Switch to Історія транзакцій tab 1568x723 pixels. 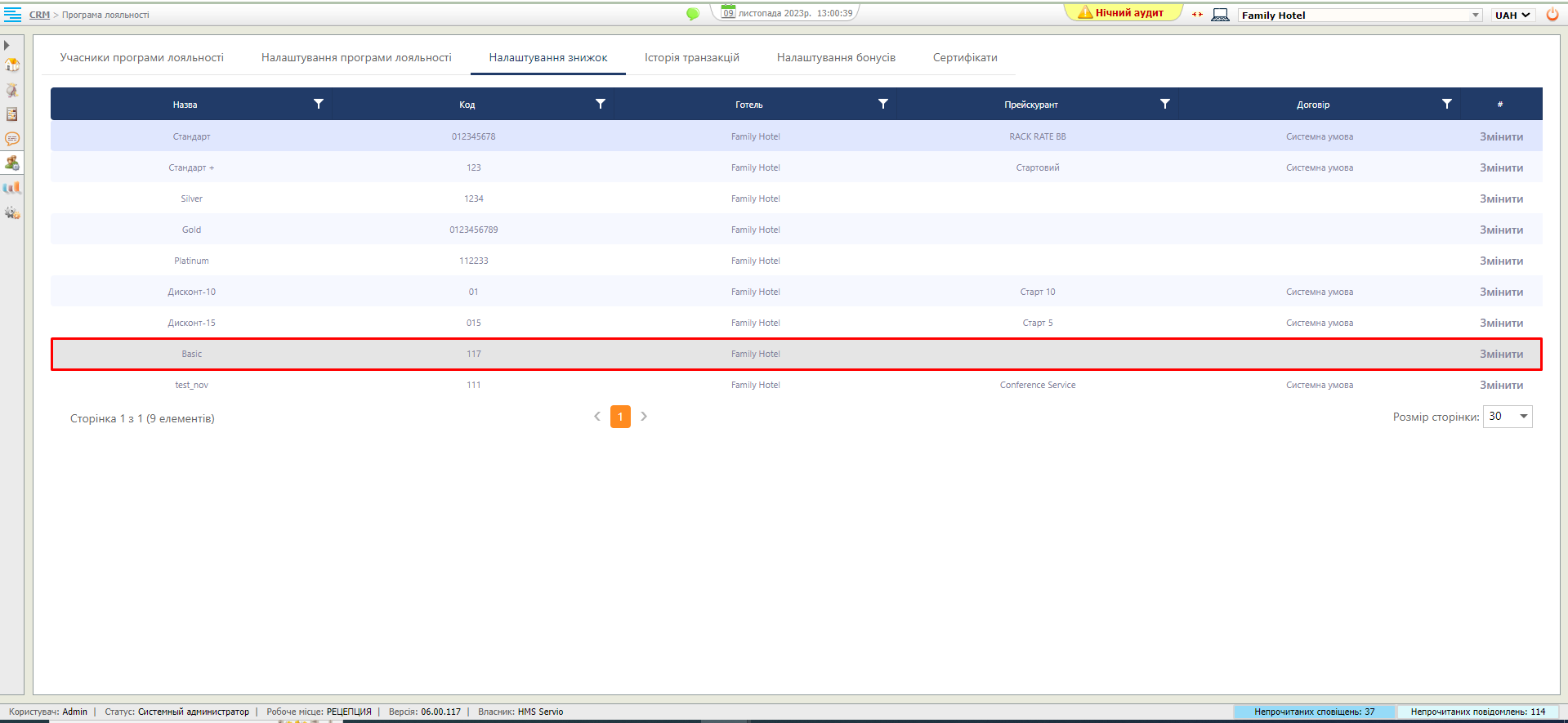point(691,58)
